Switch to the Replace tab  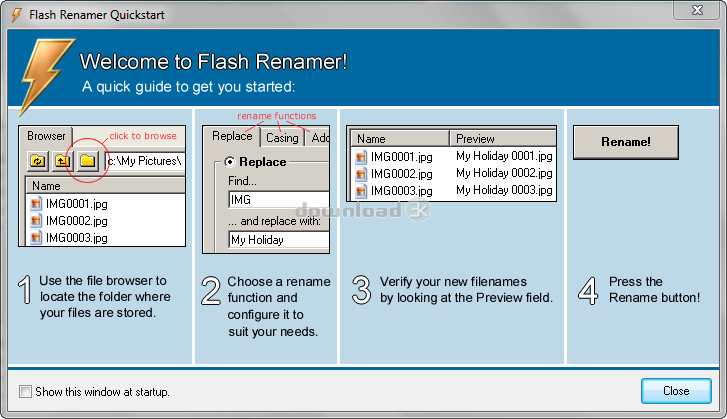coord(232,136)
